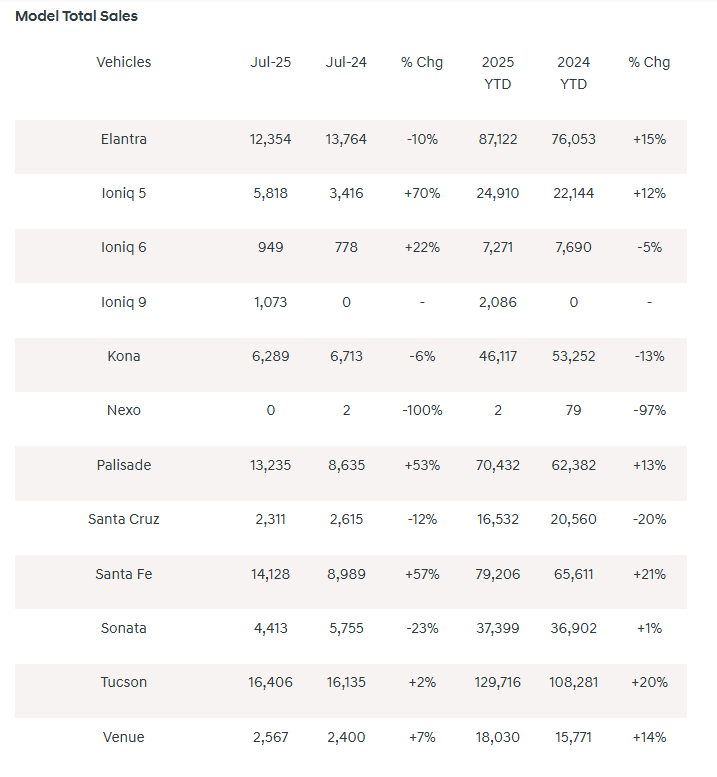Click the Kona row label
This screenshot has width=717, height=777.
tap(124, 356)
